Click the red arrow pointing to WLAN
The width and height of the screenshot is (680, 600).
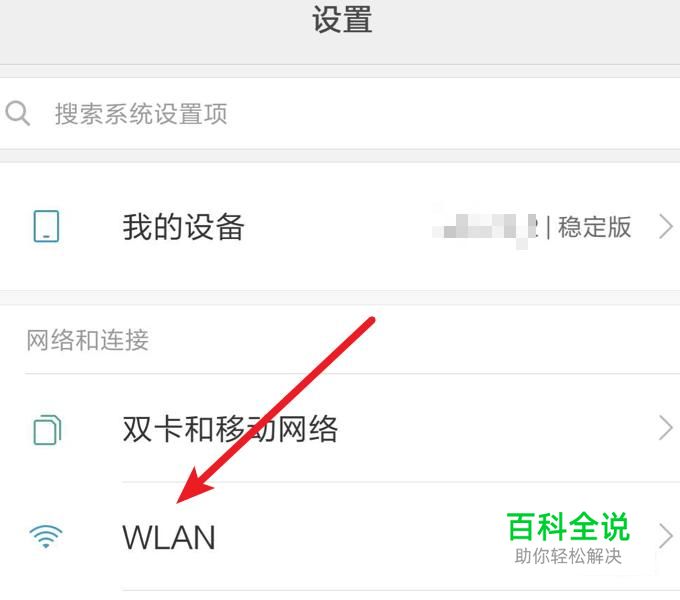point(276,410)
